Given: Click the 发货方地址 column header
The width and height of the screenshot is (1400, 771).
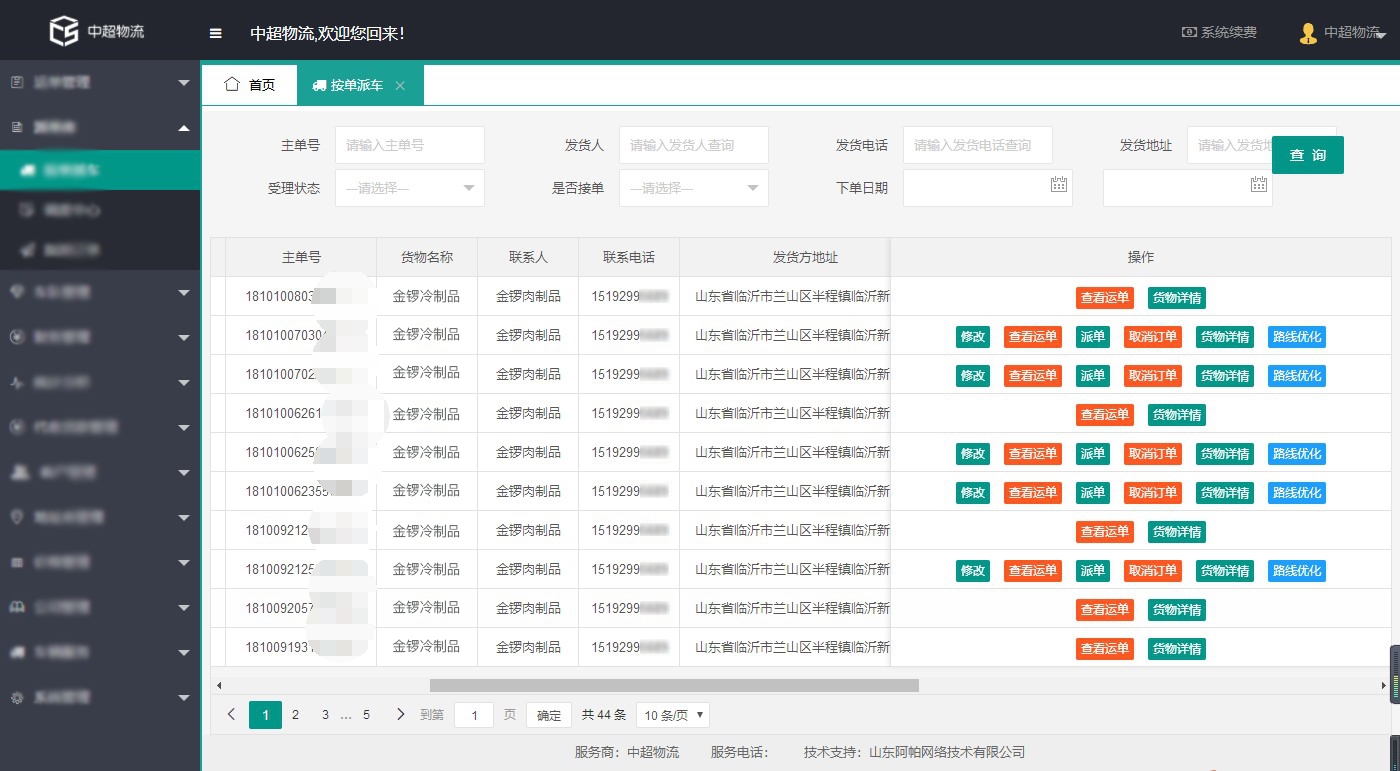Looking at the screenshot, I should (805, 258).
